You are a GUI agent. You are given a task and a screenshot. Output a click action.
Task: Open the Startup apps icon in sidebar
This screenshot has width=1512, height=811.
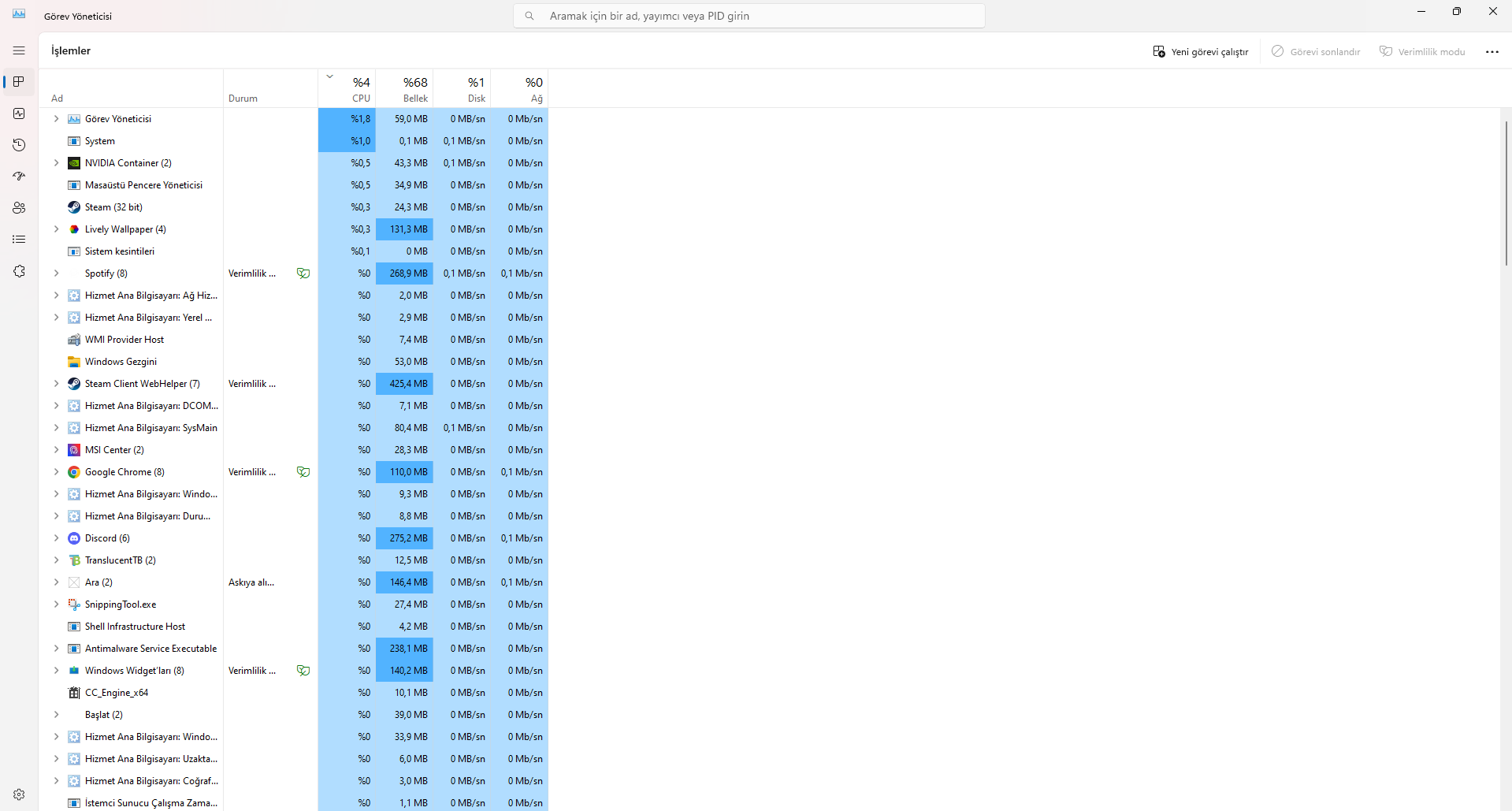tap(19, 177)
